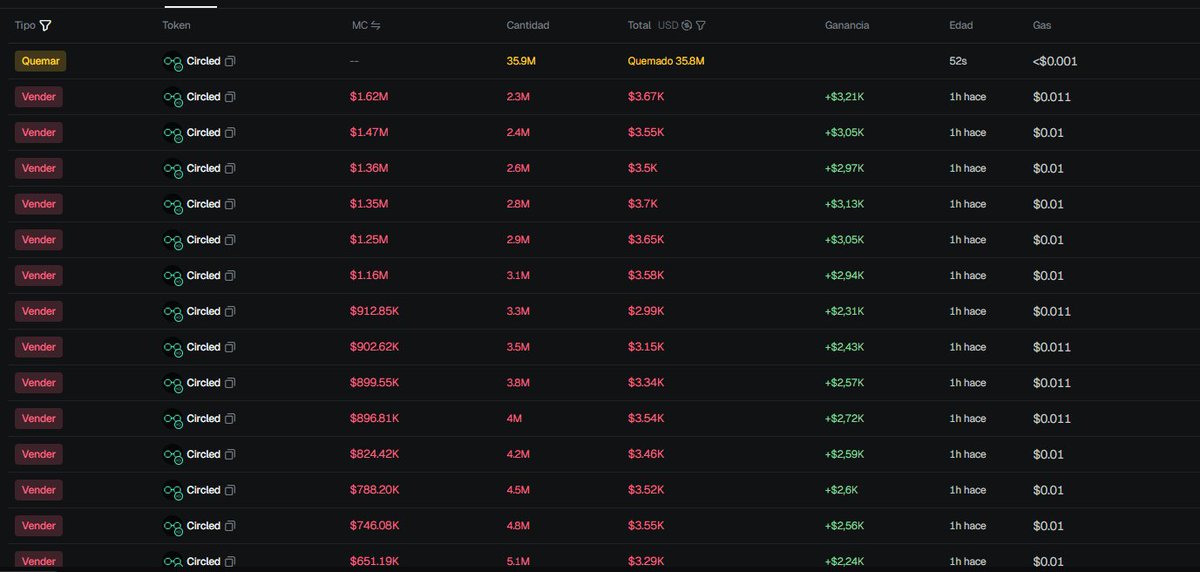Click Vender badge in the $788.20K row

pyautogui.click(x=39, y=490)
